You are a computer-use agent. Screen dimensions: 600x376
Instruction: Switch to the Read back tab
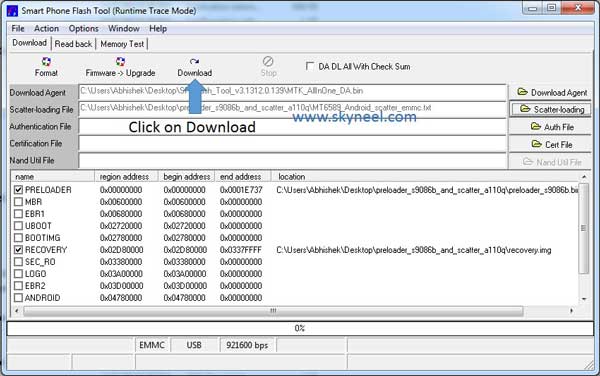coord(73,44)
